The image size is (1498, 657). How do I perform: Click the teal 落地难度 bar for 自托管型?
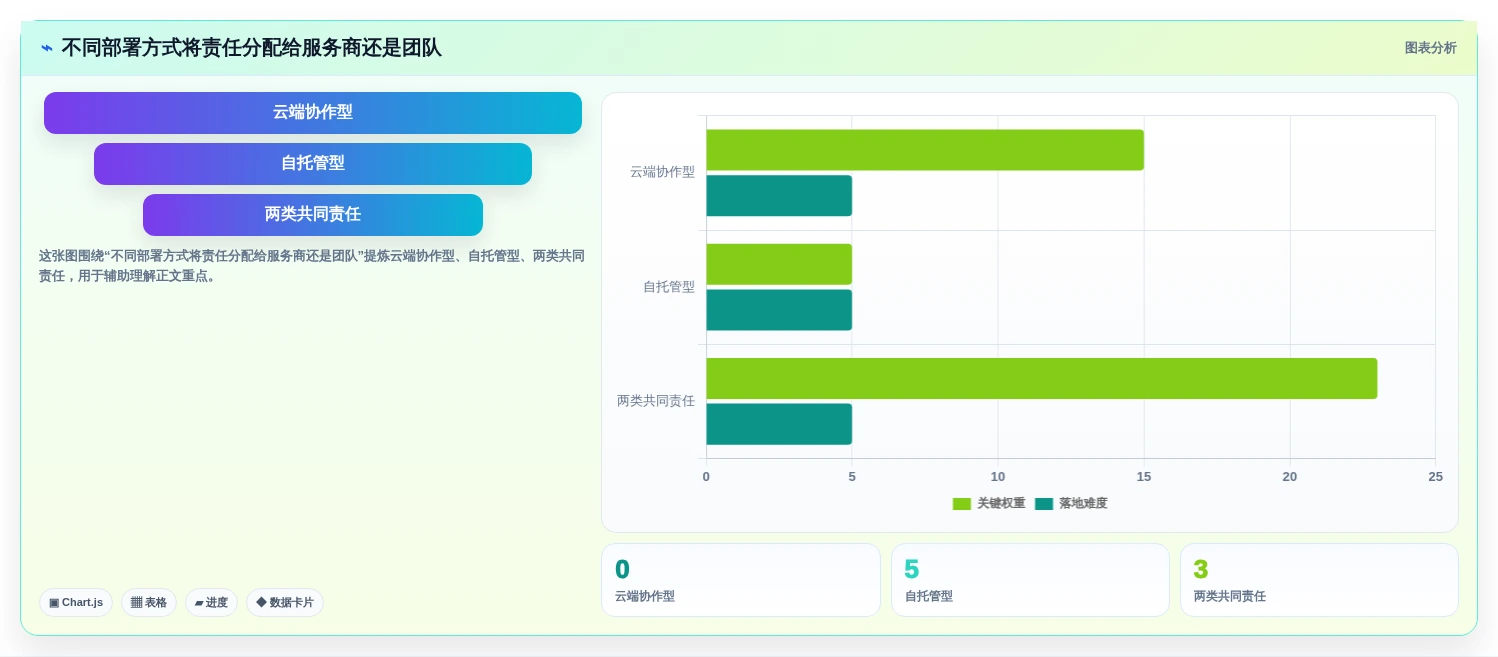coord(779,310)
